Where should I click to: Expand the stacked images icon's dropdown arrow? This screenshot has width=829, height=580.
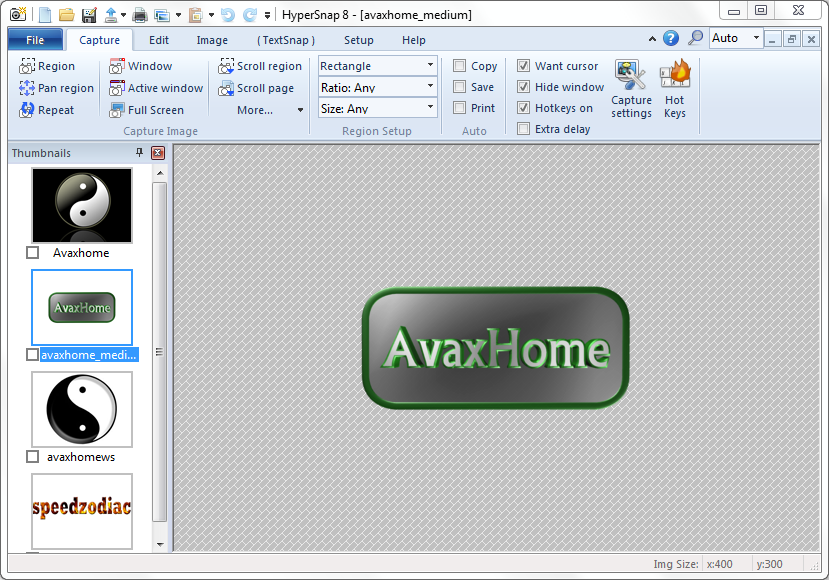click(178, 15)
